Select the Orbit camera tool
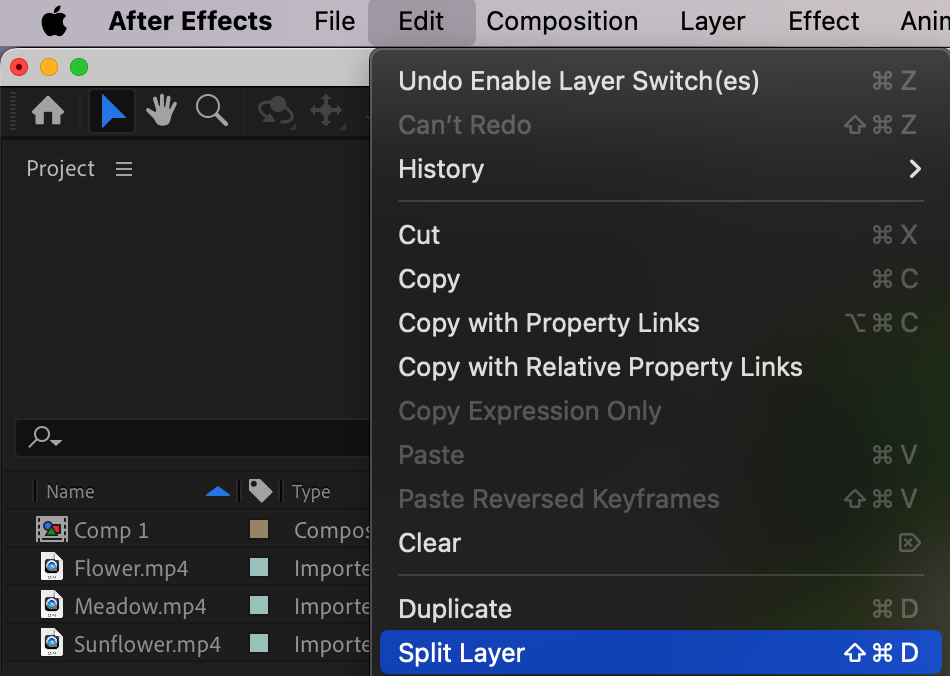 (276, 111)
